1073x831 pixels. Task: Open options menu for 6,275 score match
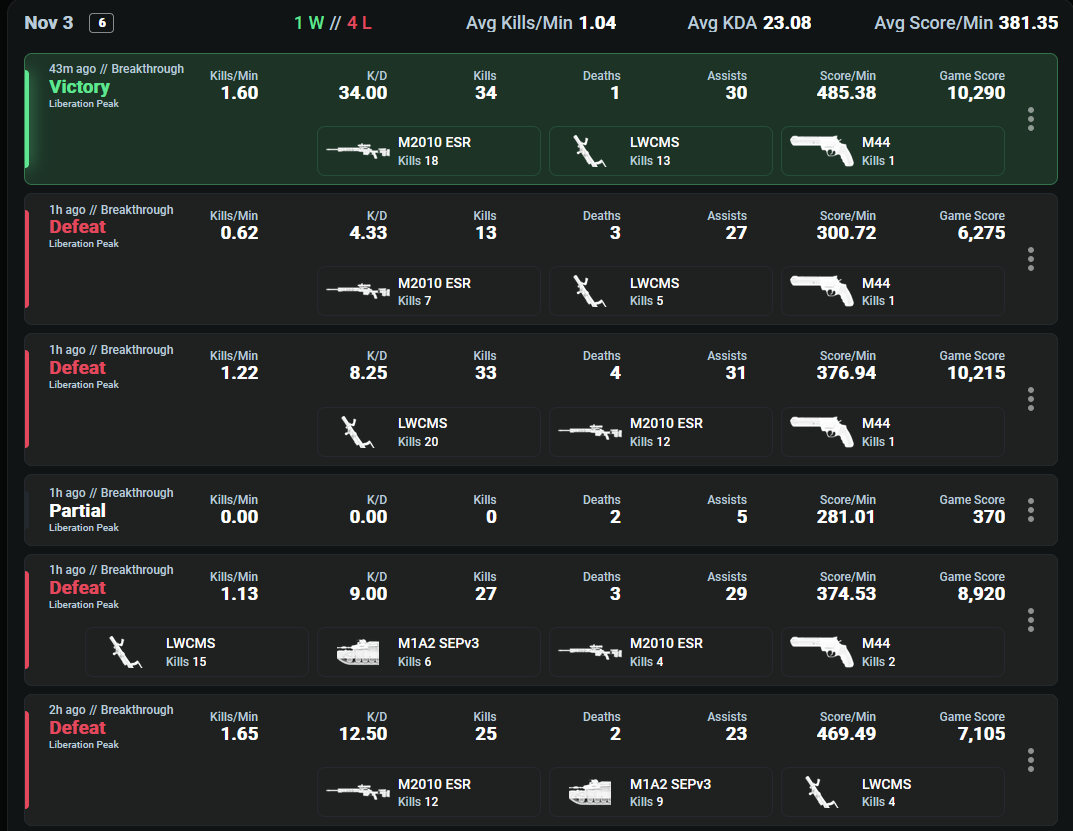1031,259
